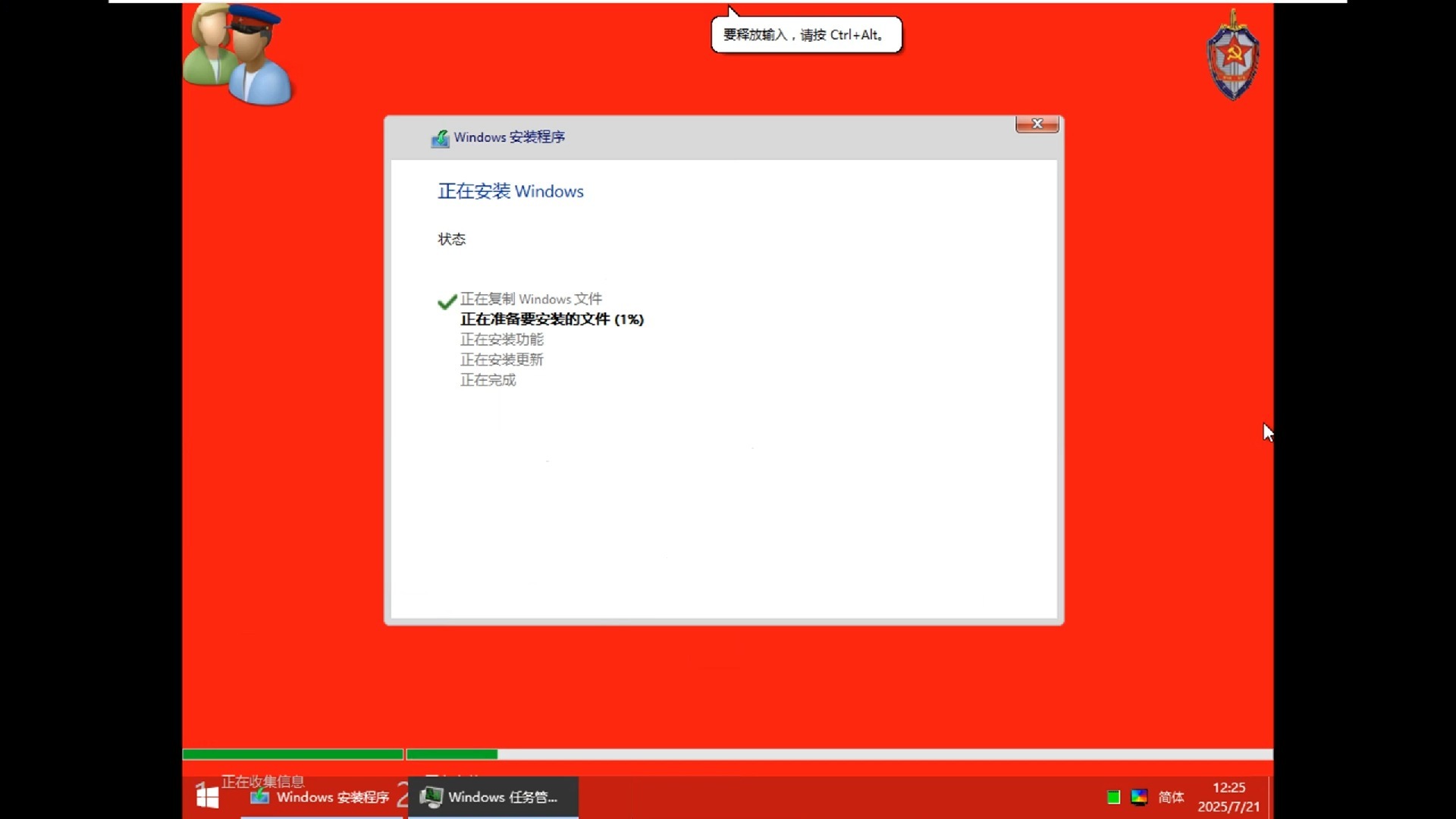Click the first green progress bar segment
1456x819 pixels.
click(x=293, y=754)
